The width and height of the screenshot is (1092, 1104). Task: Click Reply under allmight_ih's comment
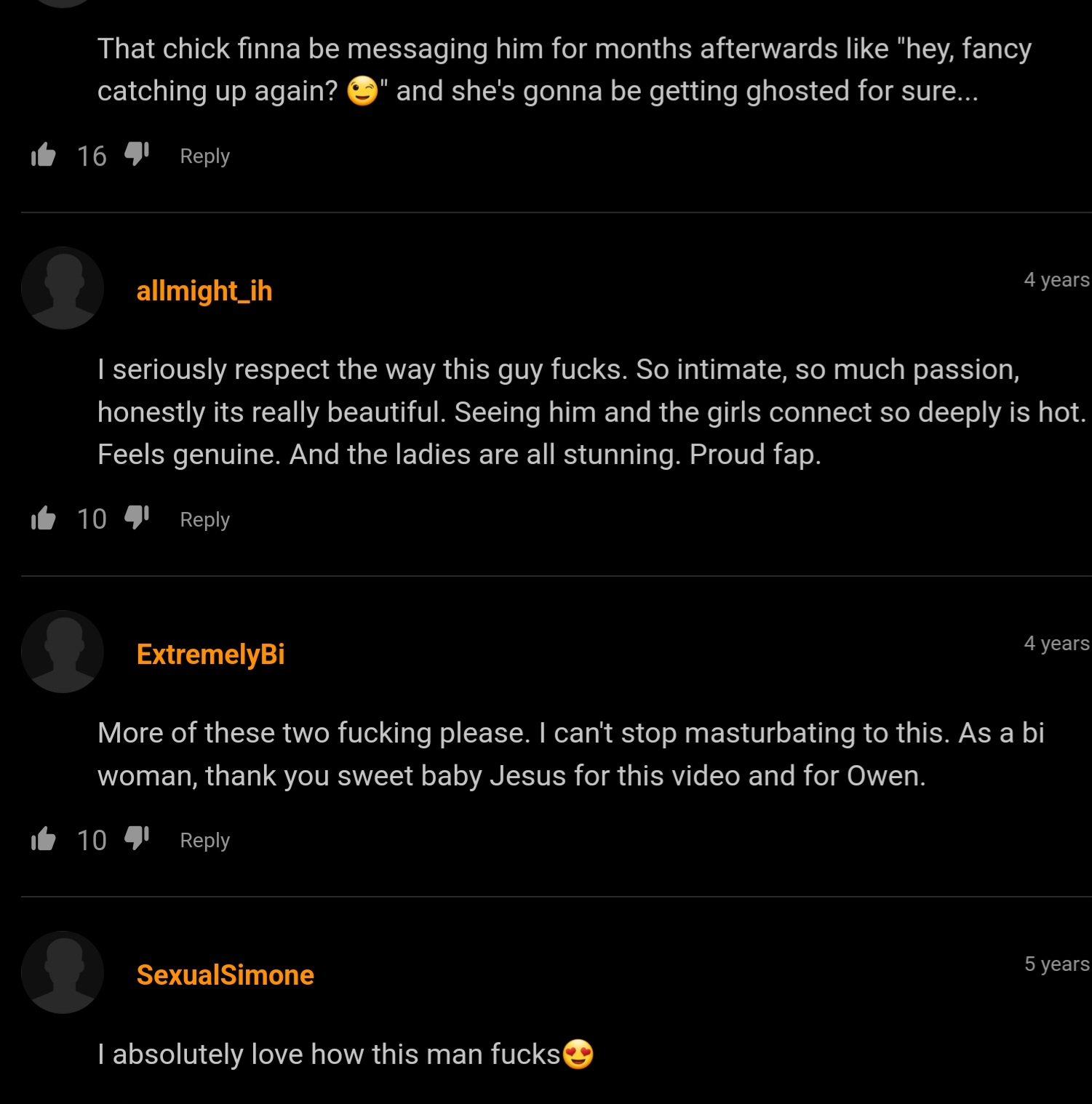(204, 519)
